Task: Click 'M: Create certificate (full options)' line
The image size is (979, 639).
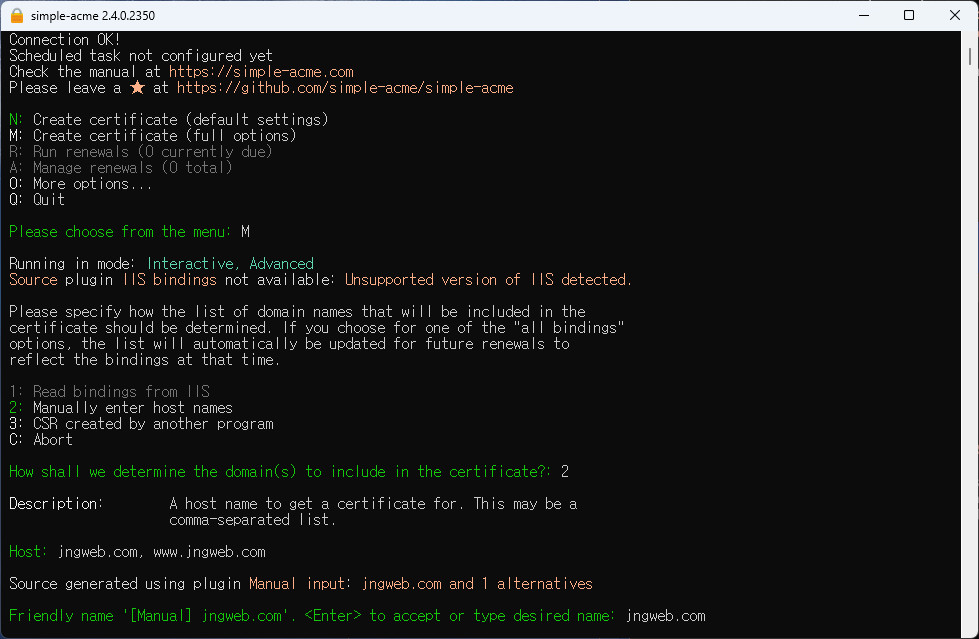Action: (152, 136)
